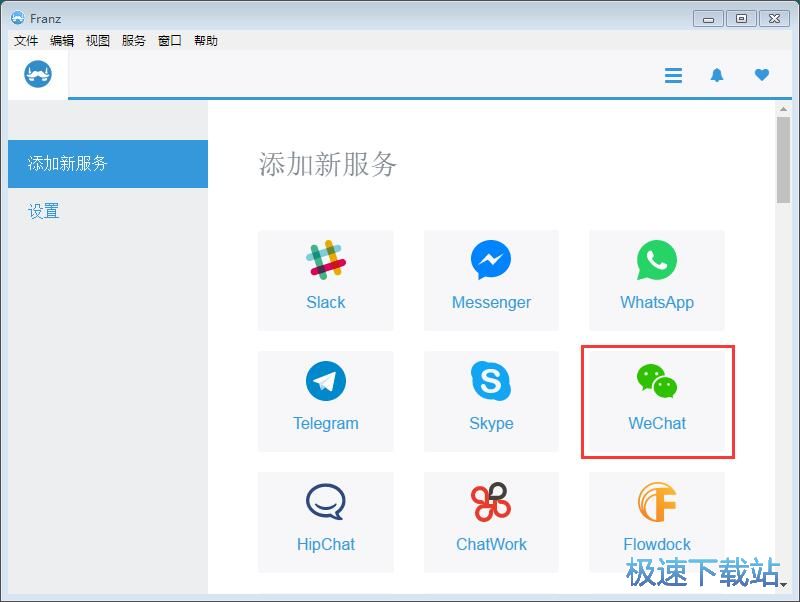This screenshot has height=602, width=800.
Task: Add the Skype service
Action: 491,401
